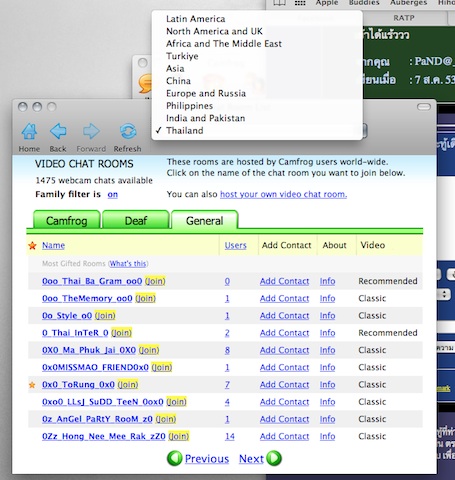Sort rooms by Name column
The width and height of the screenshot is (455, 480).
53,246
